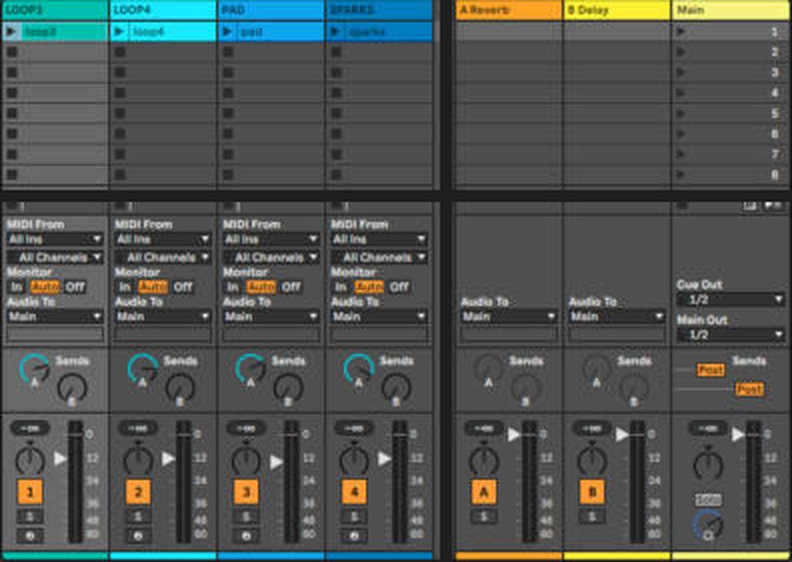Toggle second Post button on Main sends
The height and width of the screenshot is (562, 792).
coord(750,389)
